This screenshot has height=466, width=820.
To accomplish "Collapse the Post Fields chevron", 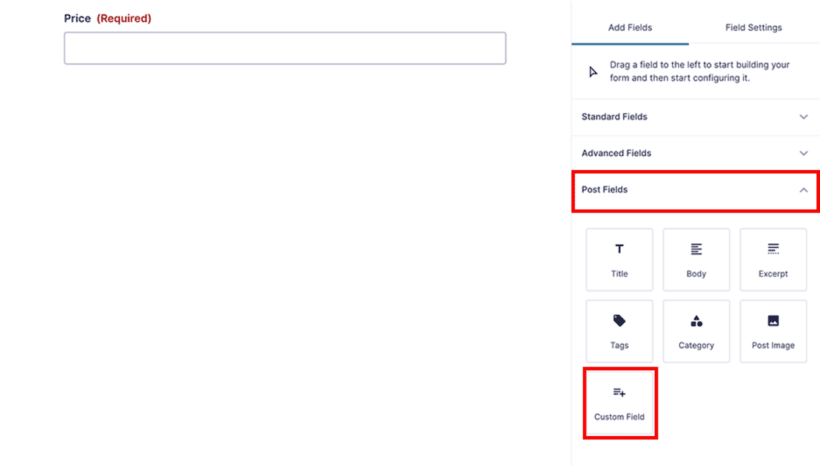I will tap(803, 190).
